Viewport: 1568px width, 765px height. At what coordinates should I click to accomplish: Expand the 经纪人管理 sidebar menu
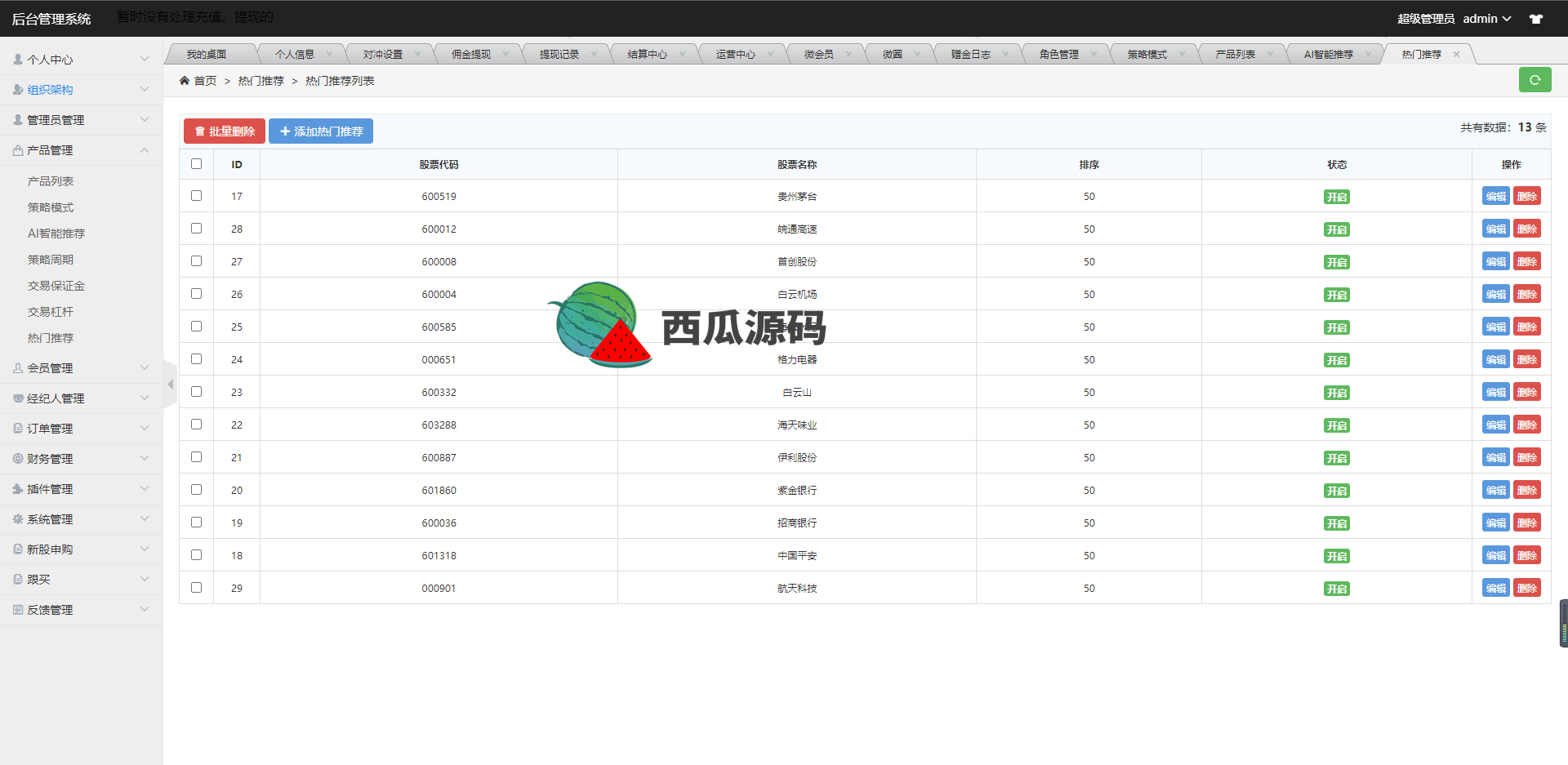coord(81,398)
